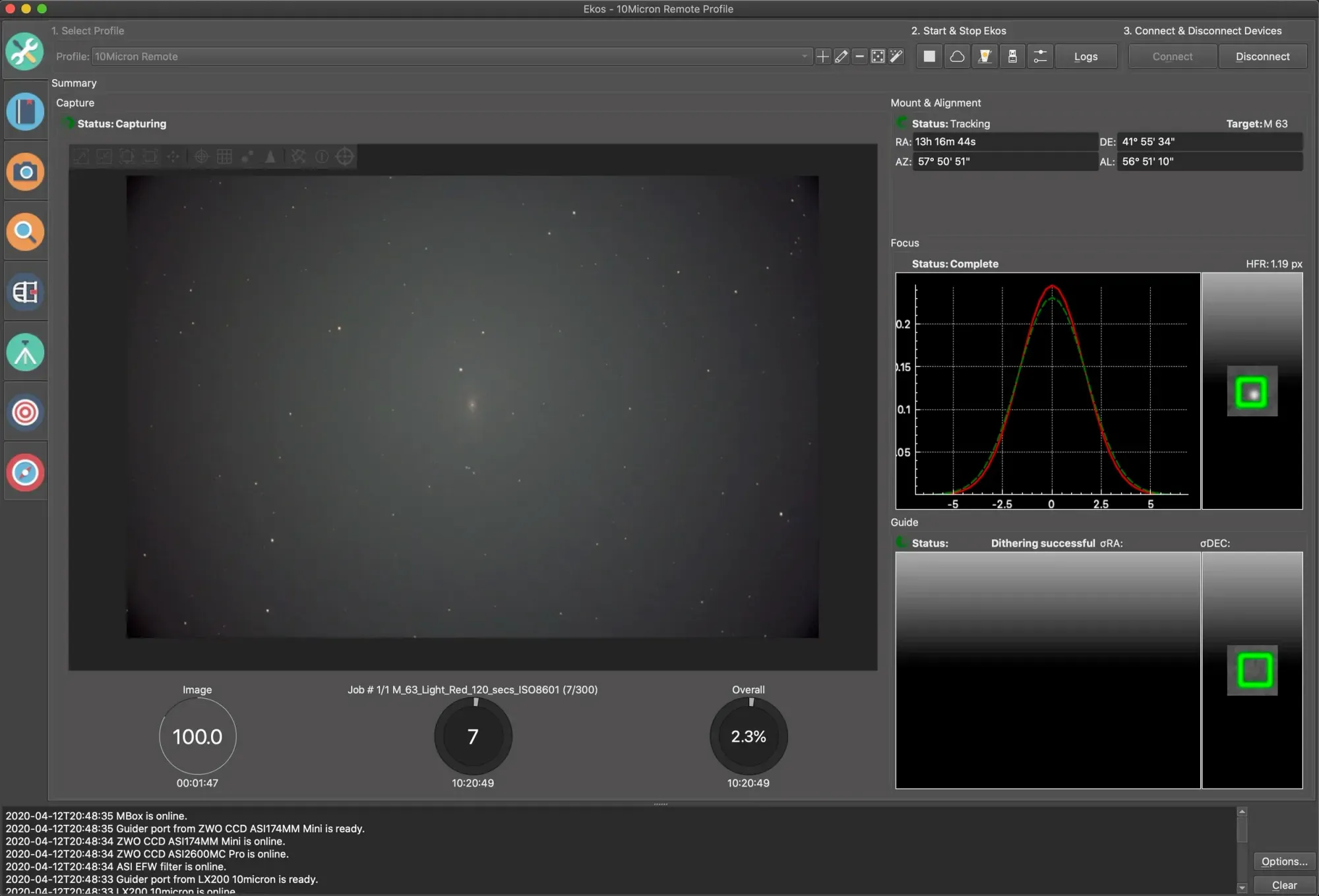The image size is (1319, 896).
Task: Open the Guide module from the sidebar
Action: [24, 412]
